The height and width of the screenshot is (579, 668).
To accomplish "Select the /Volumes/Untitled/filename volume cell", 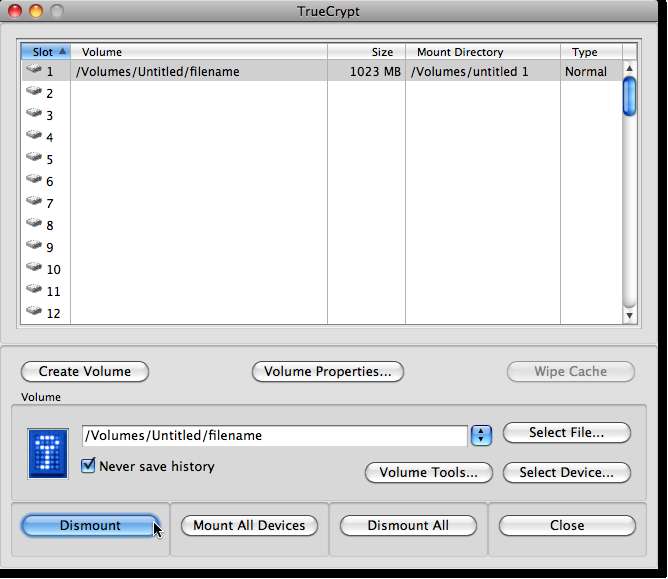I will [199, 71].
